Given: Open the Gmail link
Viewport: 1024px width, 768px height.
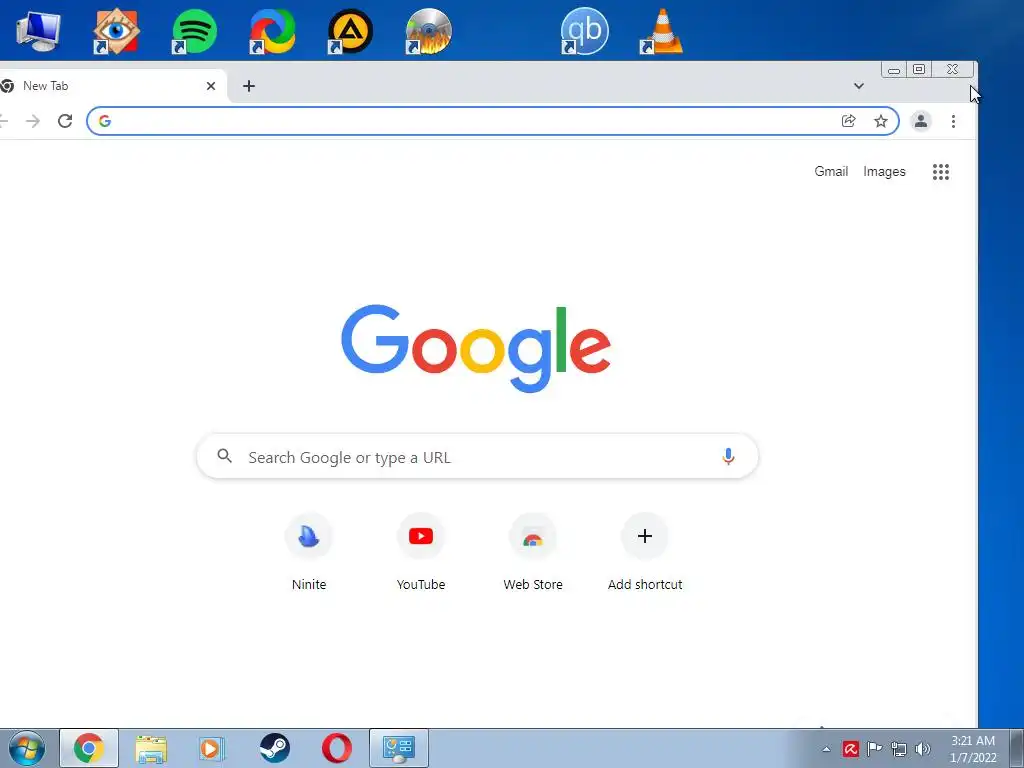Looking at the screenshot, I should 831,171.
